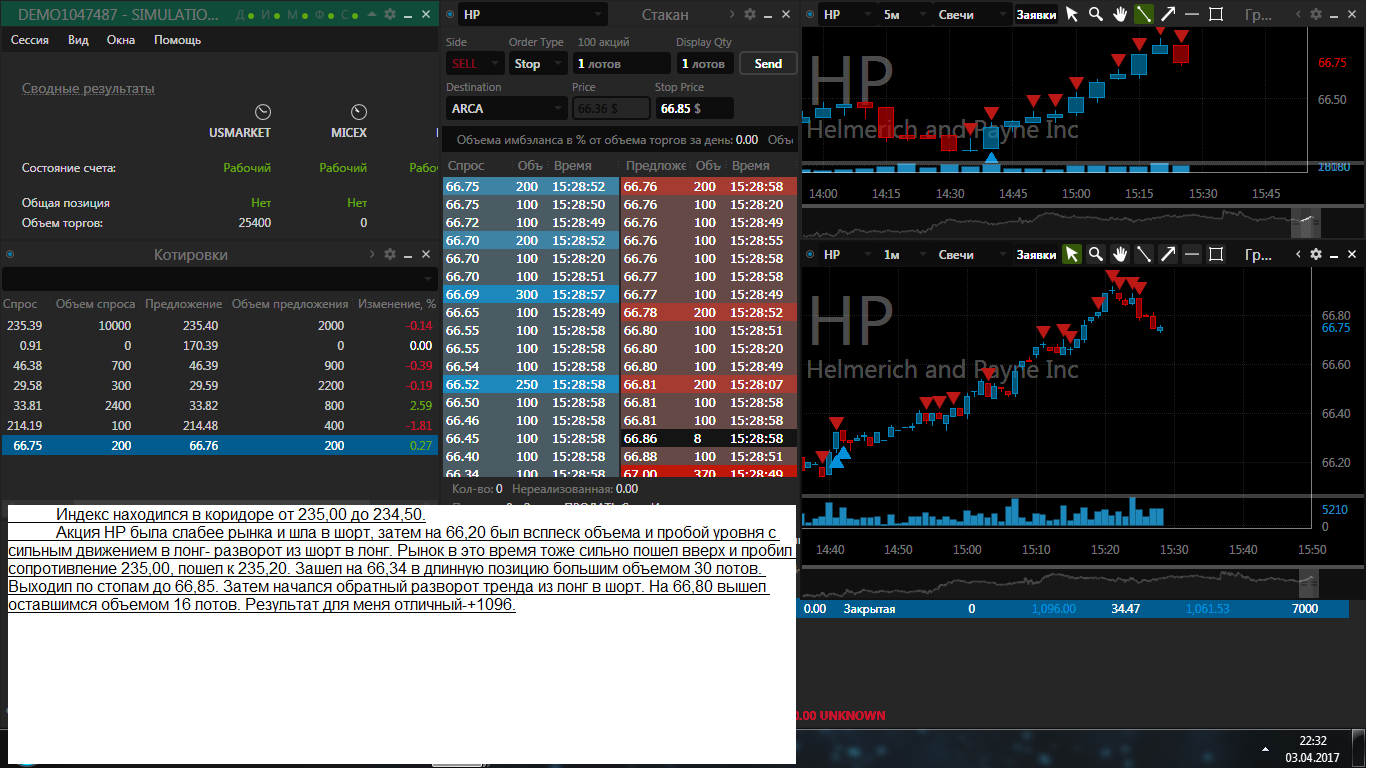Click the Stop Price field showing 66.85
1382x768 pixels.
coord(694,108)
